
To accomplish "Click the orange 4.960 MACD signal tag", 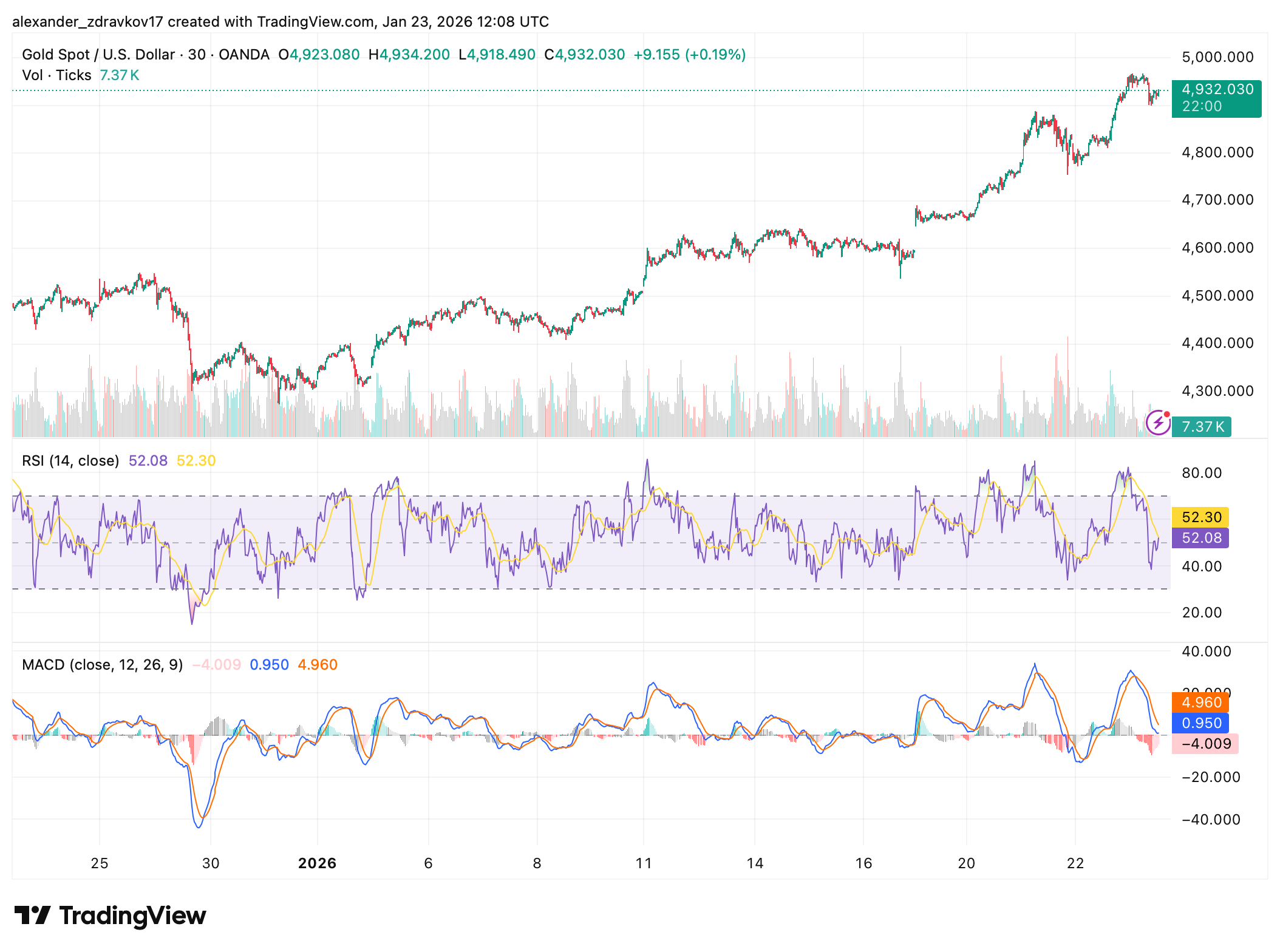I will (1200, 702).
